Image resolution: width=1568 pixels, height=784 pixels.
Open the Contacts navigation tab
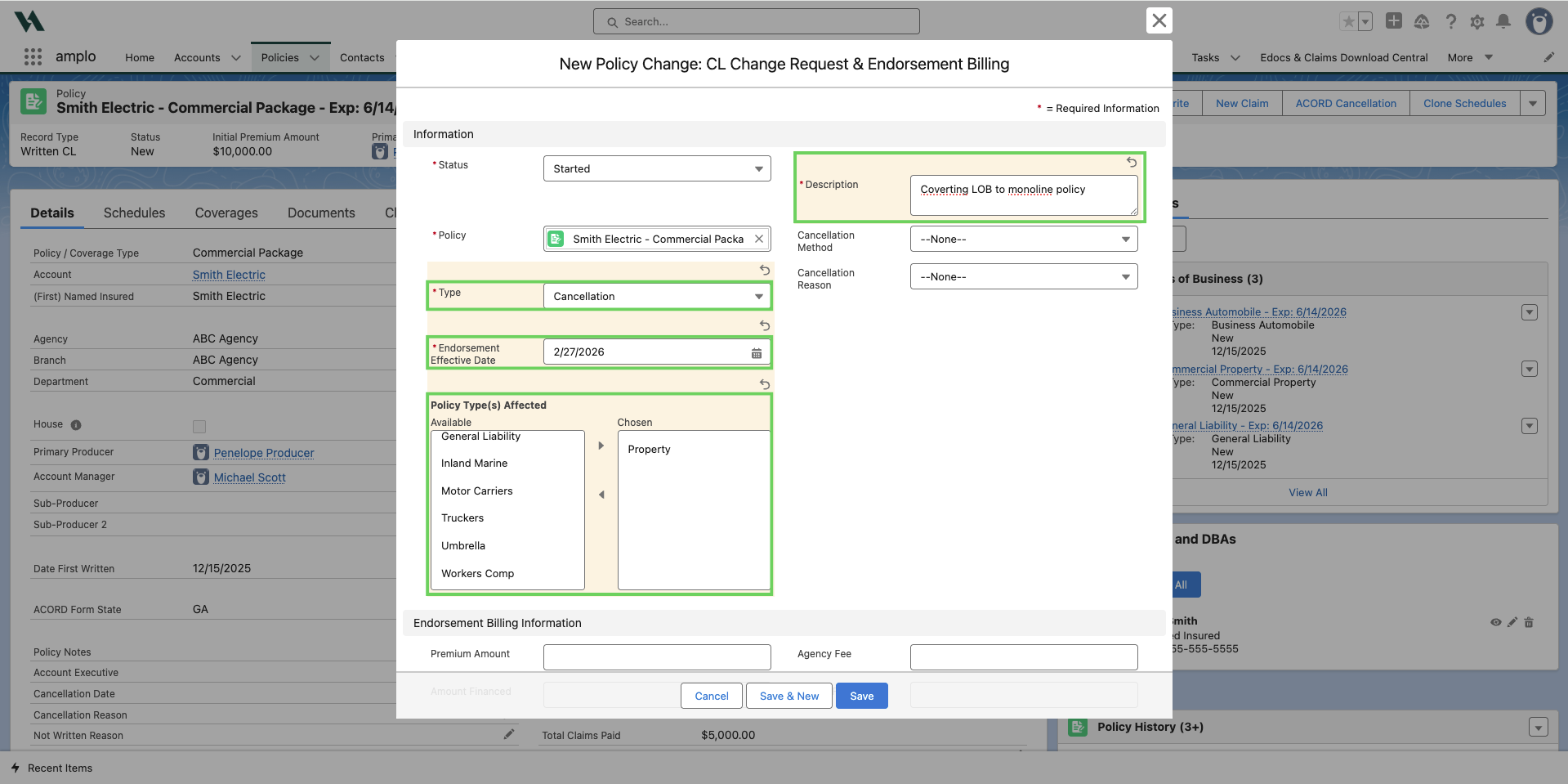362,57
